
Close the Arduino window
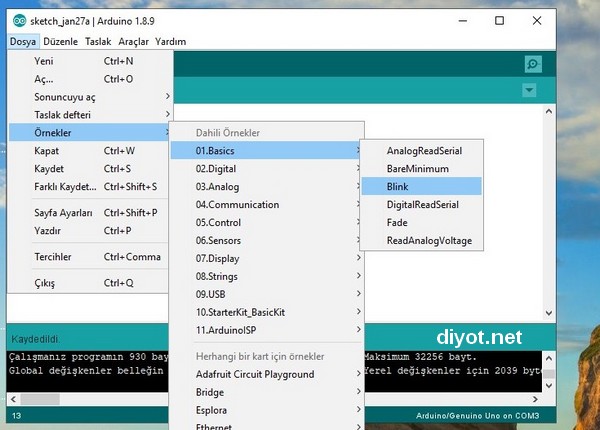point(537,21)
